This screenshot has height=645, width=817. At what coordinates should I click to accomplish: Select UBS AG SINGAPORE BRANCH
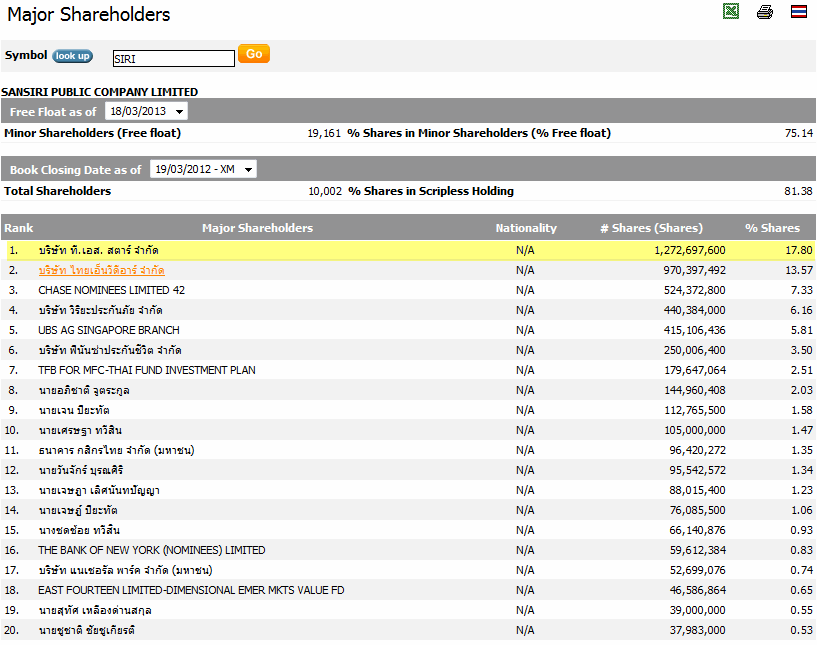(109, 330)
